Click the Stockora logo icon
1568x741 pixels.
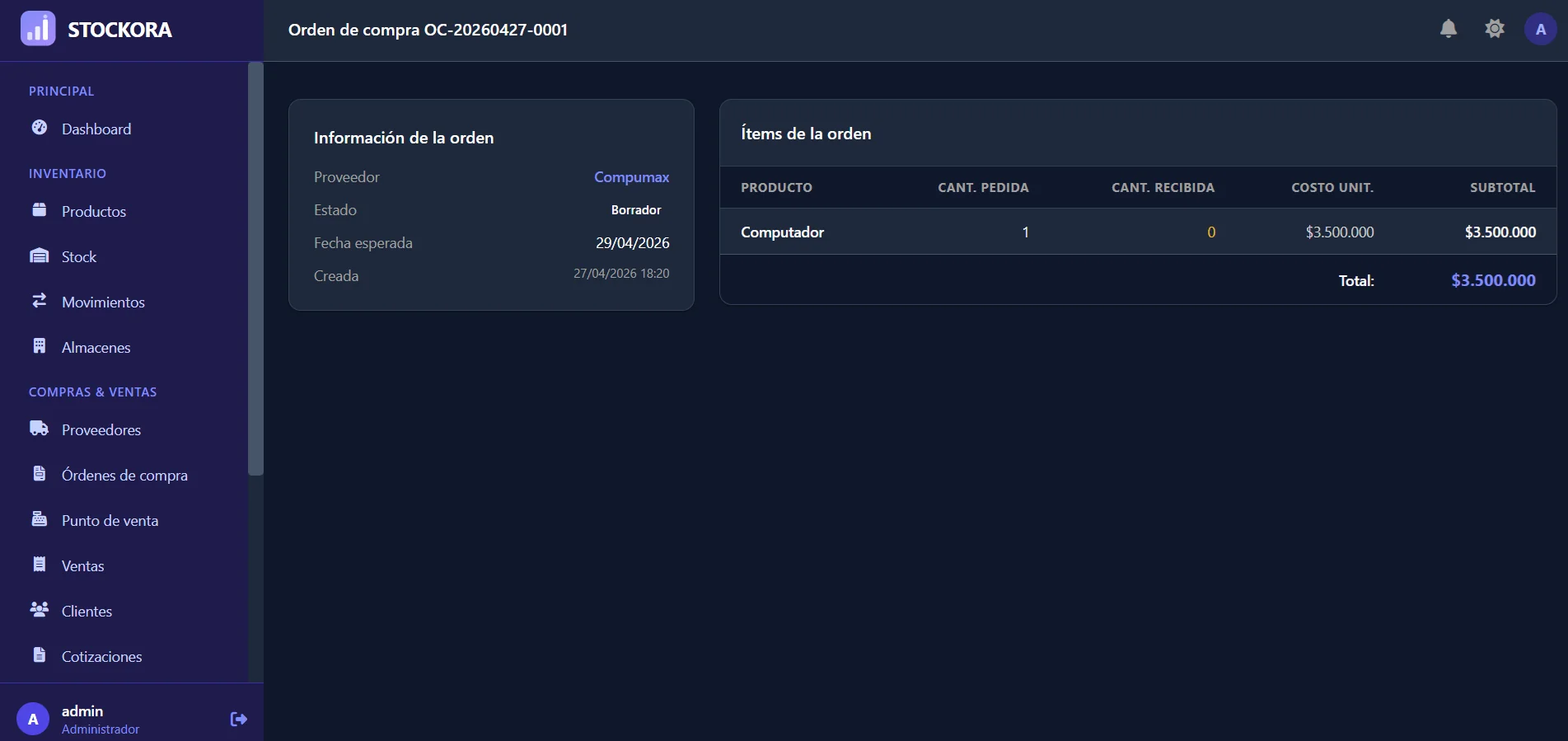38,29
